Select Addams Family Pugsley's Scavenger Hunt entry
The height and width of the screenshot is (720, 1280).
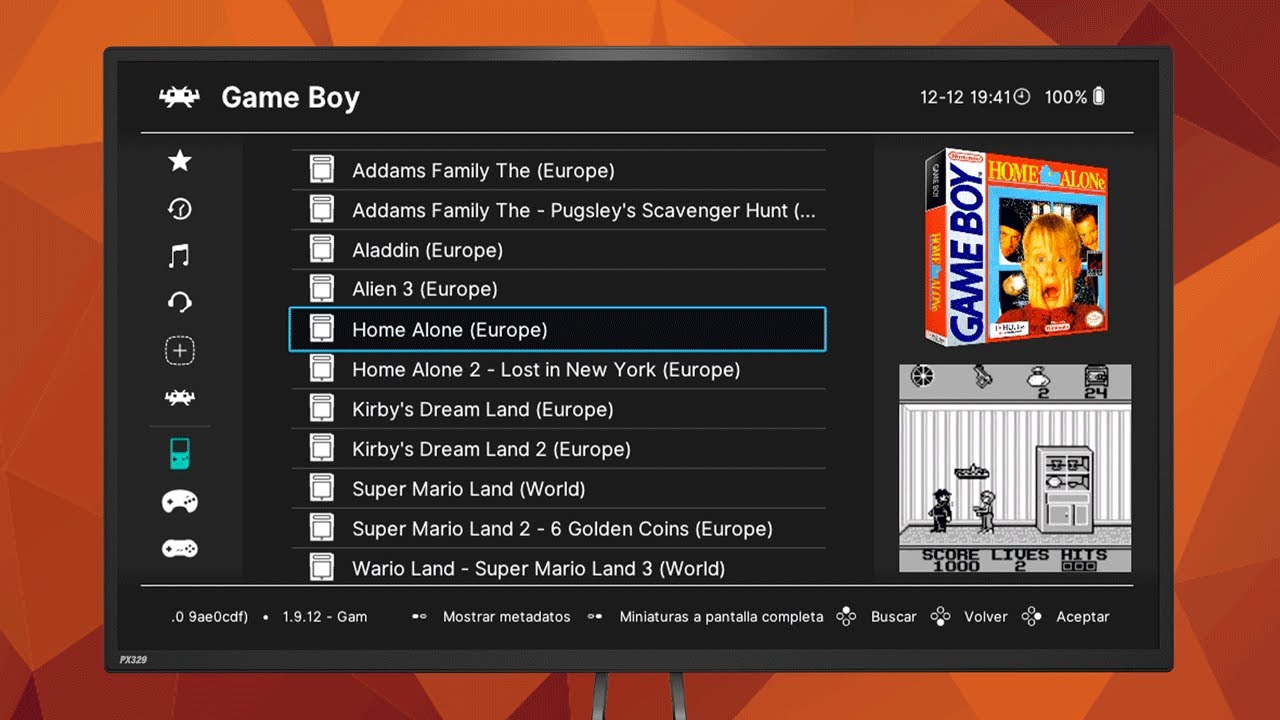(558, 210)
